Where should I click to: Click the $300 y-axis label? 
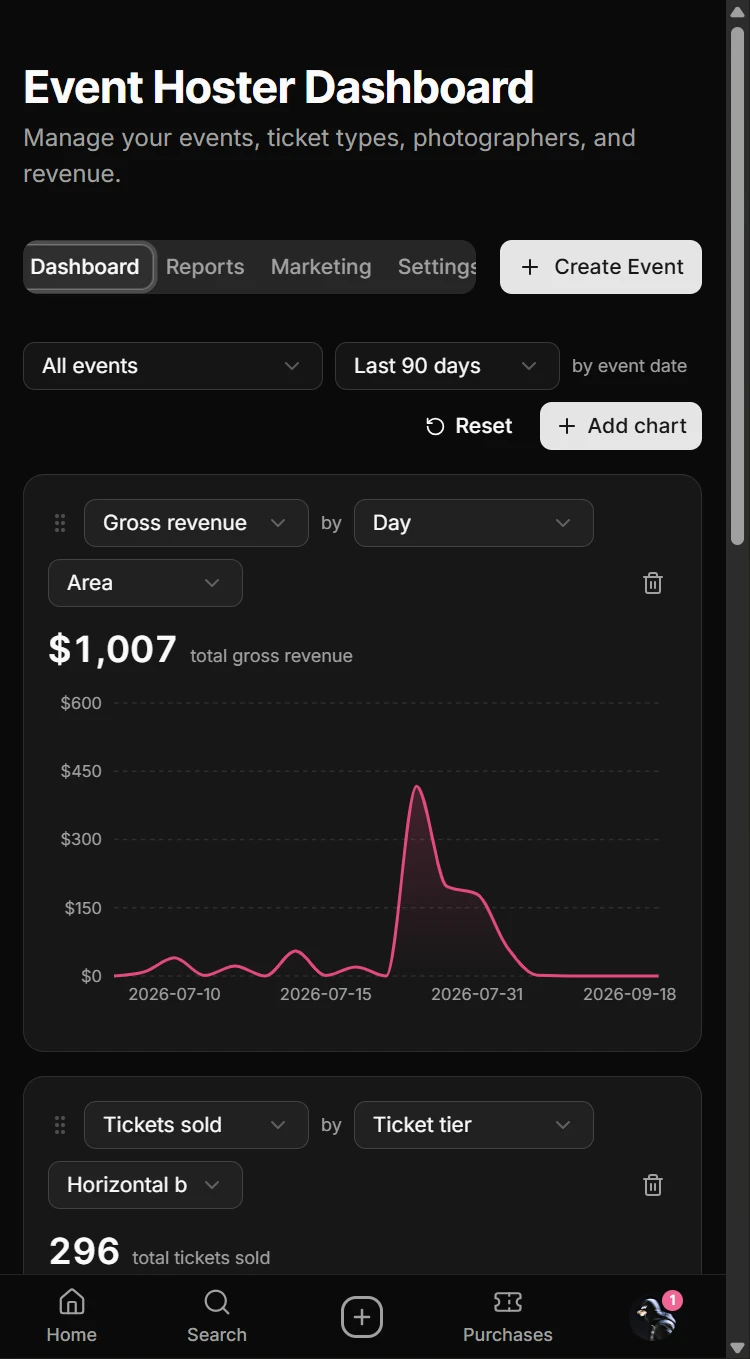pyautogui.click(x=81, y=839)
